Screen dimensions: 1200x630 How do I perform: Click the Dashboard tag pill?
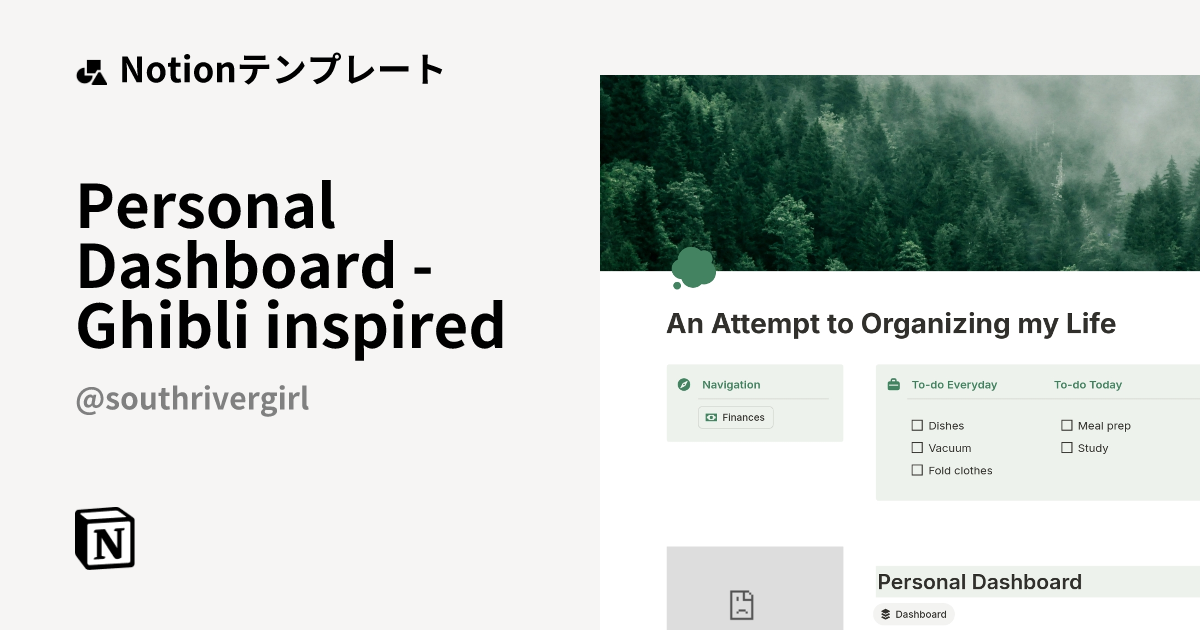tap(915, 614)
